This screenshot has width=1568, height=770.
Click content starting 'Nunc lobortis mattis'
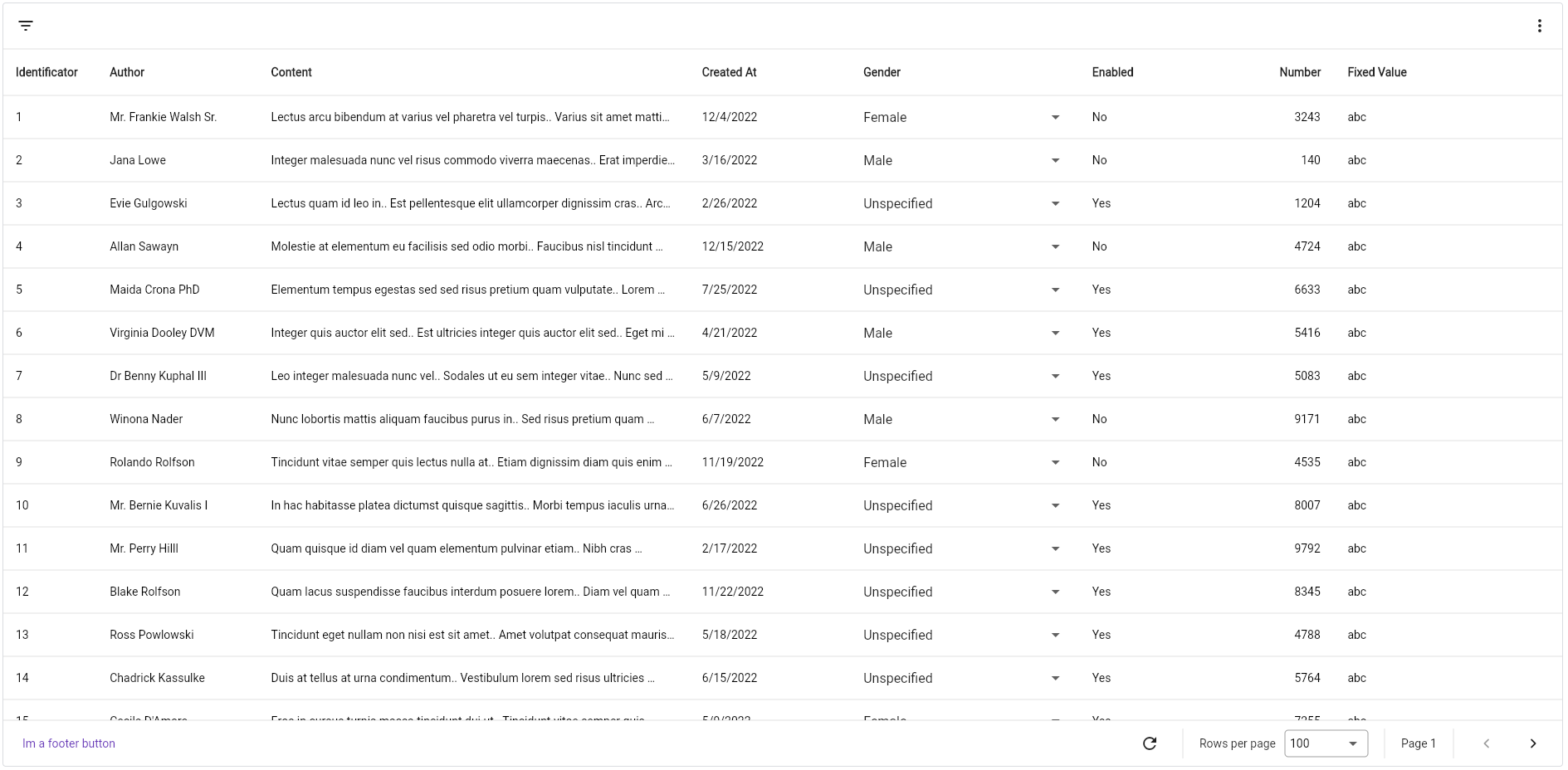tap(462, 419)
